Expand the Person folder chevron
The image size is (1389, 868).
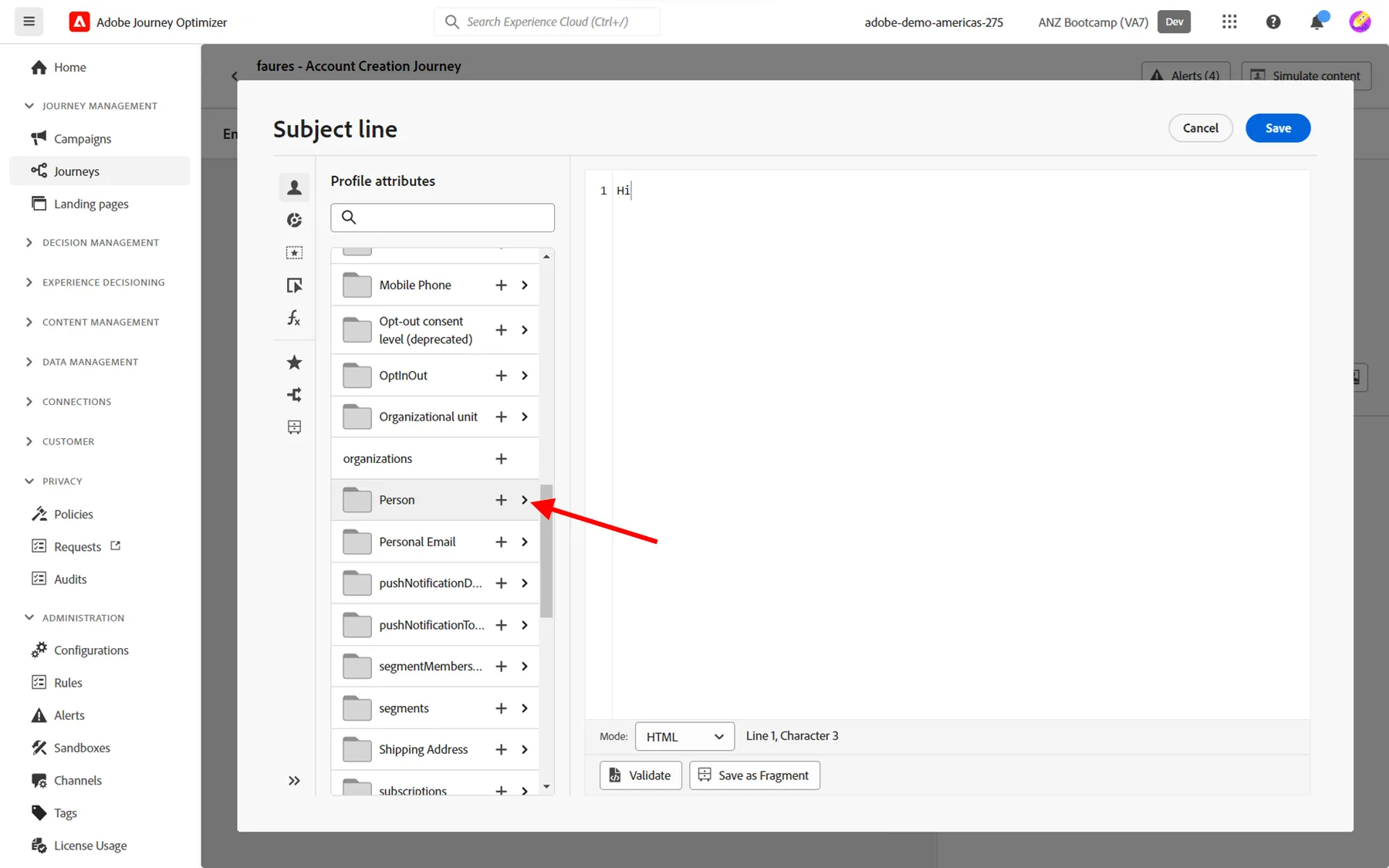[525, 500]
